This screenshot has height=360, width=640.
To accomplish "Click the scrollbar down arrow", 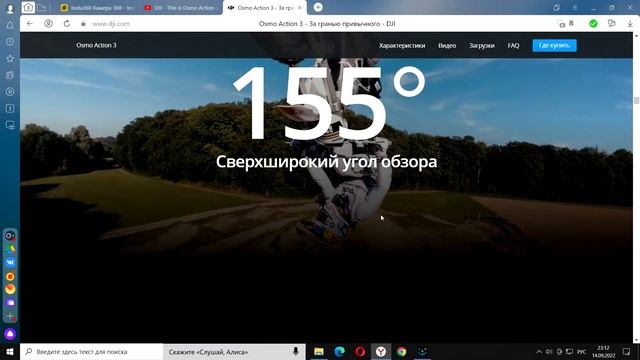I will pos(636,340).
